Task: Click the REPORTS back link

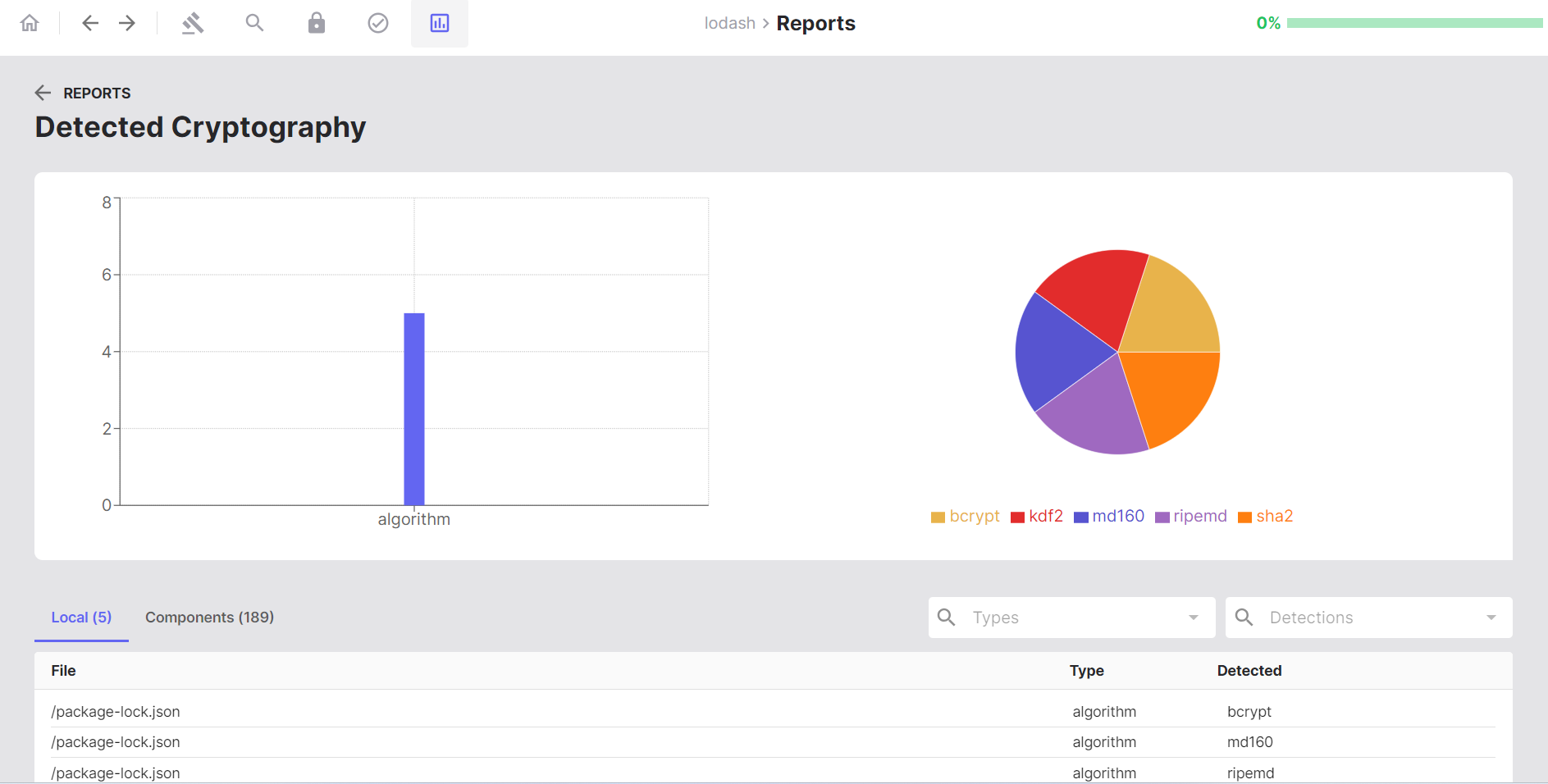Action: [x=97, y=93]
